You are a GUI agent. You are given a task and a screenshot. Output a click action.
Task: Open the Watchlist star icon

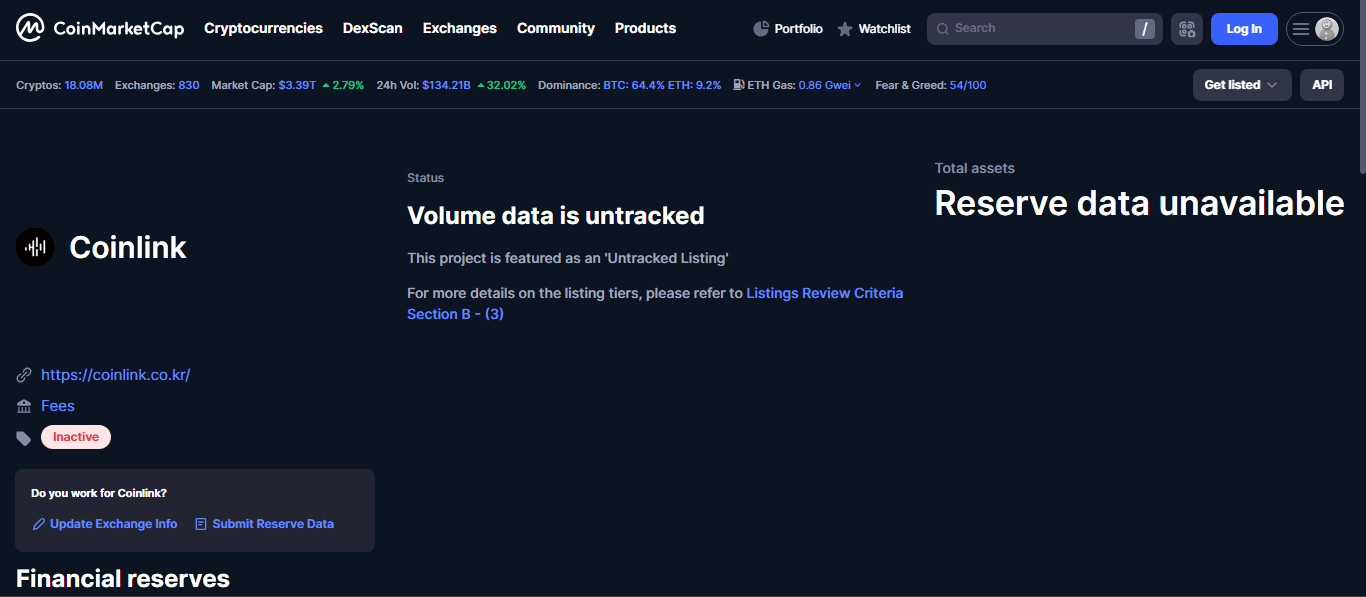[845, 29]
